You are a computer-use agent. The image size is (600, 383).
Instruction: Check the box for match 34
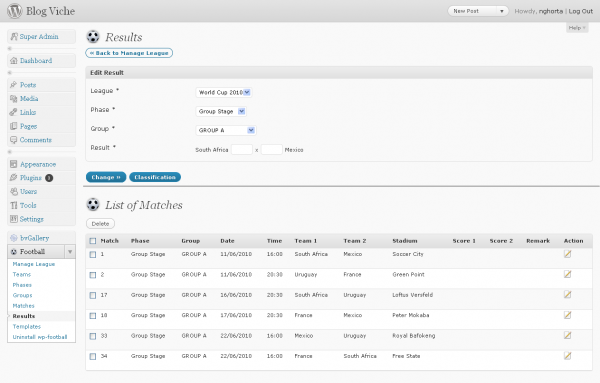pos(93,356)
